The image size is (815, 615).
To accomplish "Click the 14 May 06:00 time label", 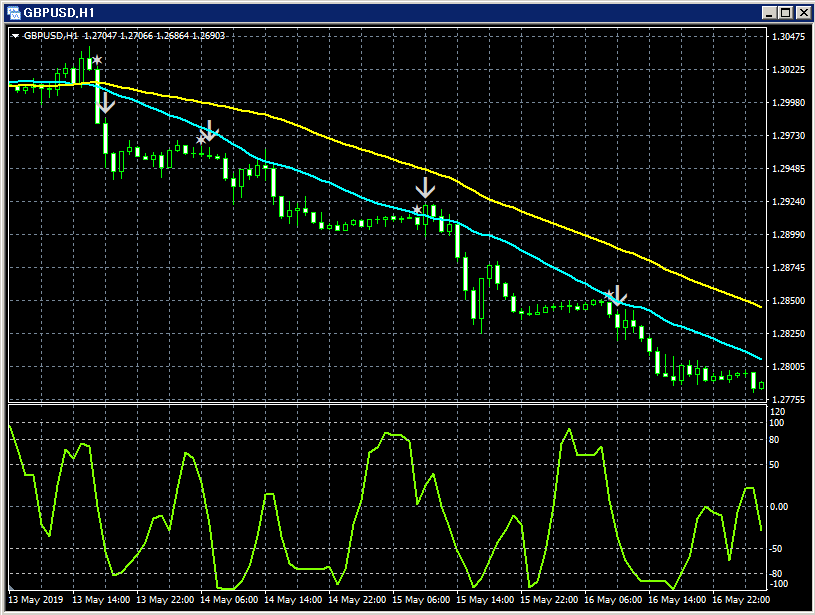I will click(229, 600).
